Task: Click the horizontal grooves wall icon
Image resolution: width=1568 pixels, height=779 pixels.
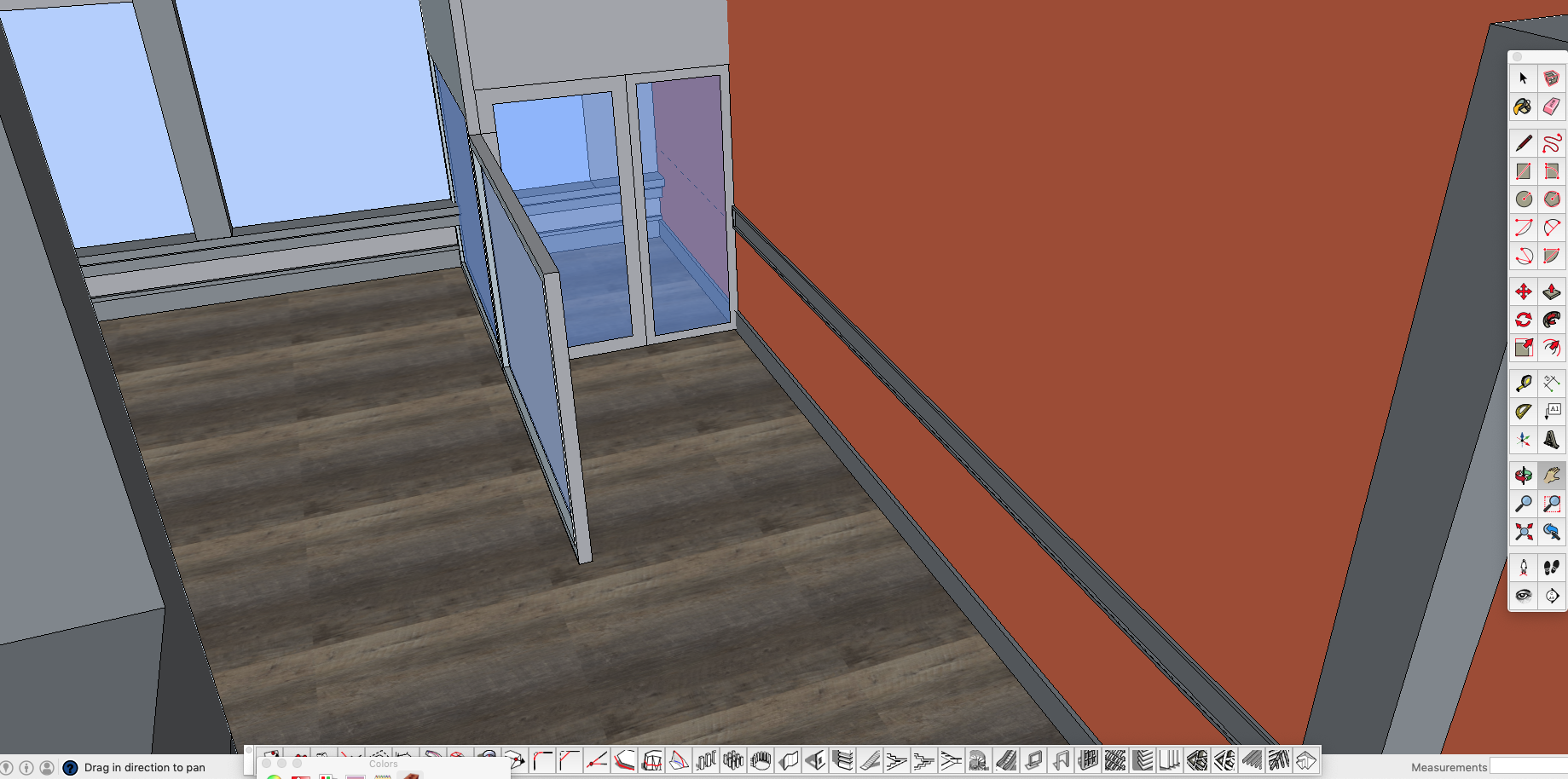Action: (843, 760)
